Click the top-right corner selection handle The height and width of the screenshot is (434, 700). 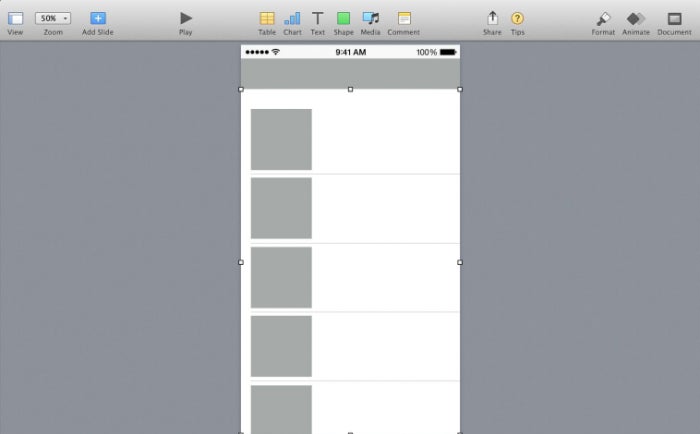coord(460,89)
